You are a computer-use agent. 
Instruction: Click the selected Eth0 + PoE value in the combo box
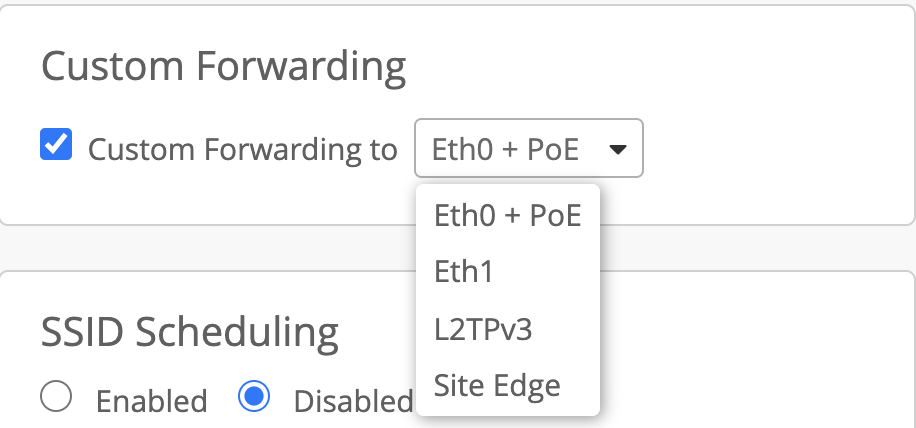pyautogui.click(x=505, y=150)
